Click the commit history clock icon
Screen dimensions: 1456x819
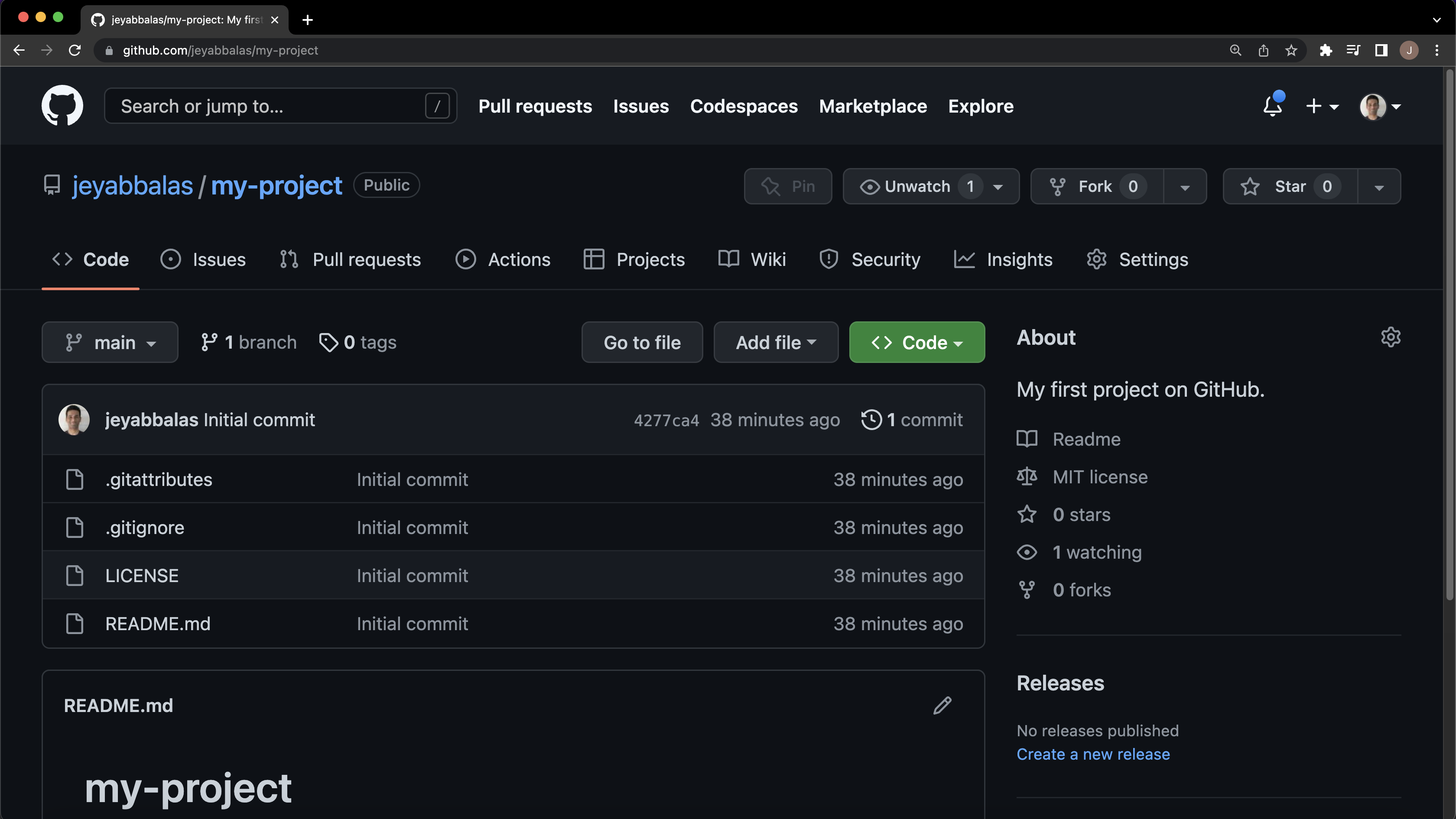pyautogui.click(x=871, y=420)
